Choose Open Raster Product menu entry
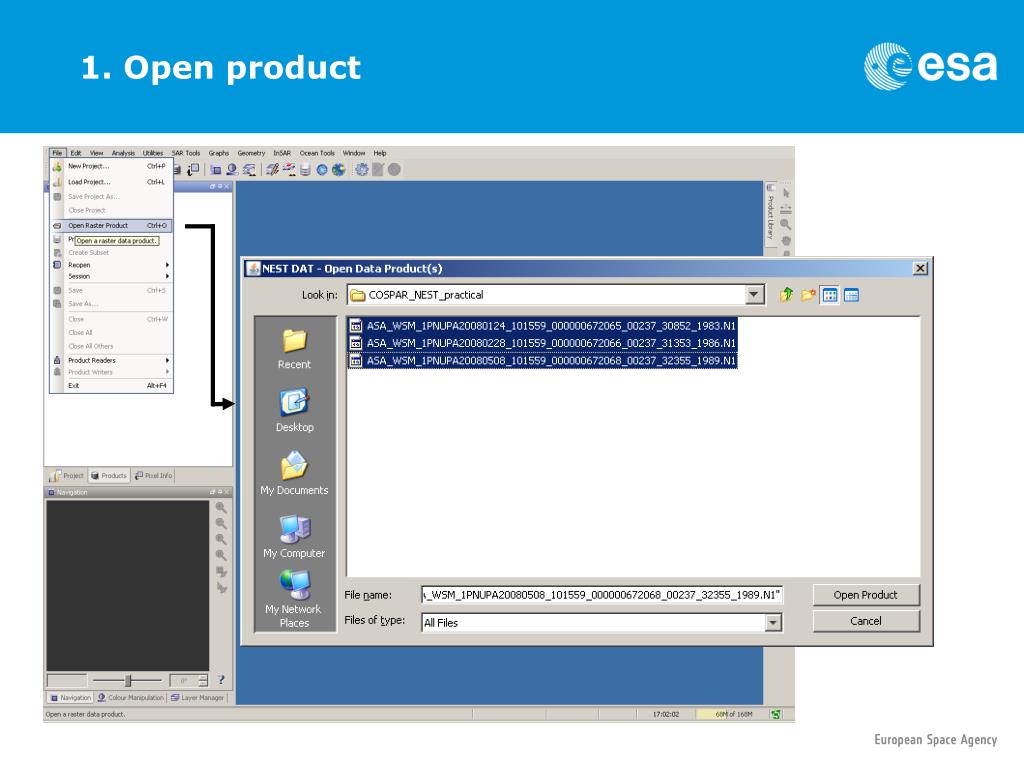The width and height of the screenshot is (1024, 768). click(112, 225)
